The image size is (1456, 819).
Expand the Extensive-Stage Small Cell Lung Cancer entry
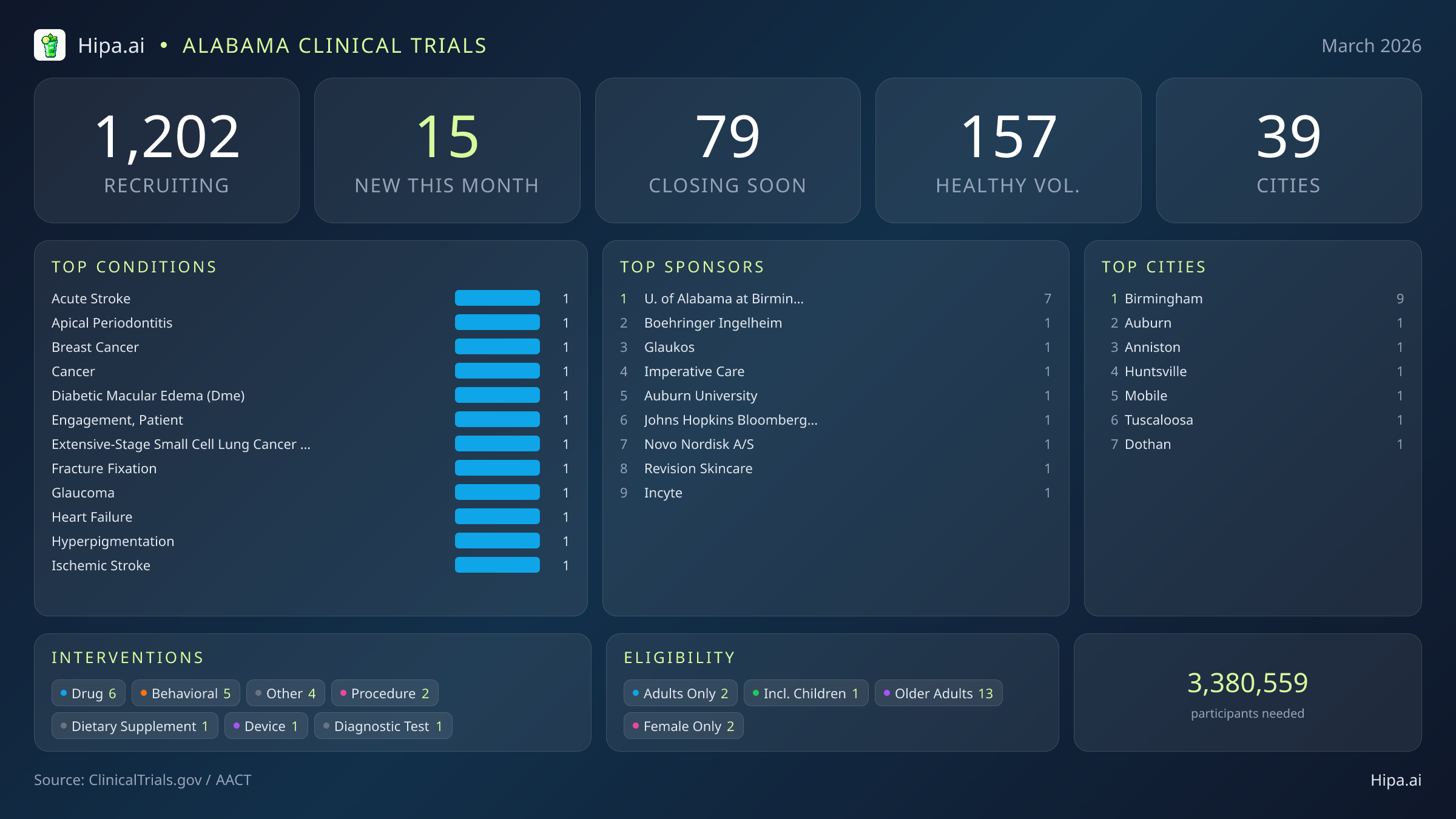tap(180, 444)
